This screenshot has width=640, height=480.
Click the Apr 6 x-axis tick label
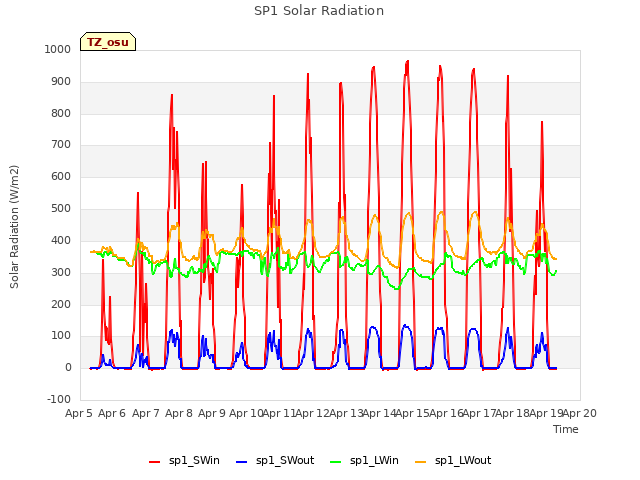(x=112, y=413)
